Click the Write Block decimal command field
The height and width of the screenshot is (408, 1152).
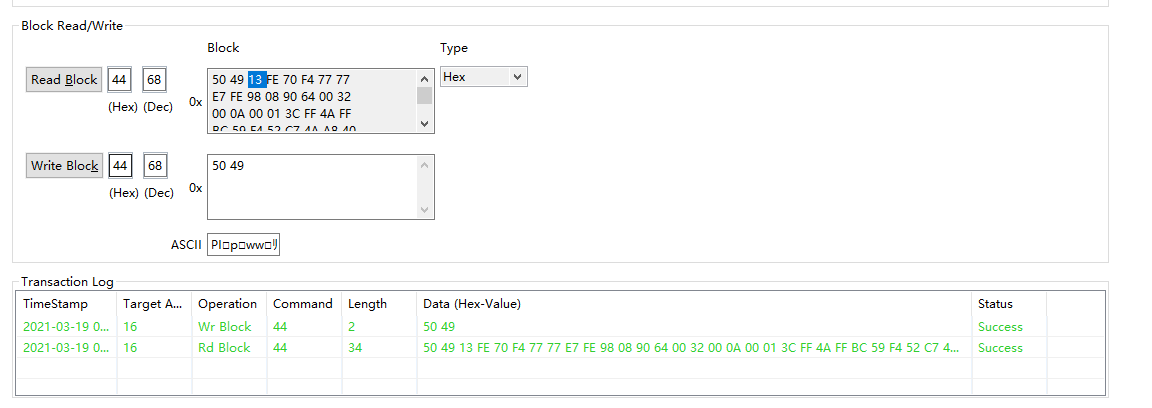coord(154,166)
